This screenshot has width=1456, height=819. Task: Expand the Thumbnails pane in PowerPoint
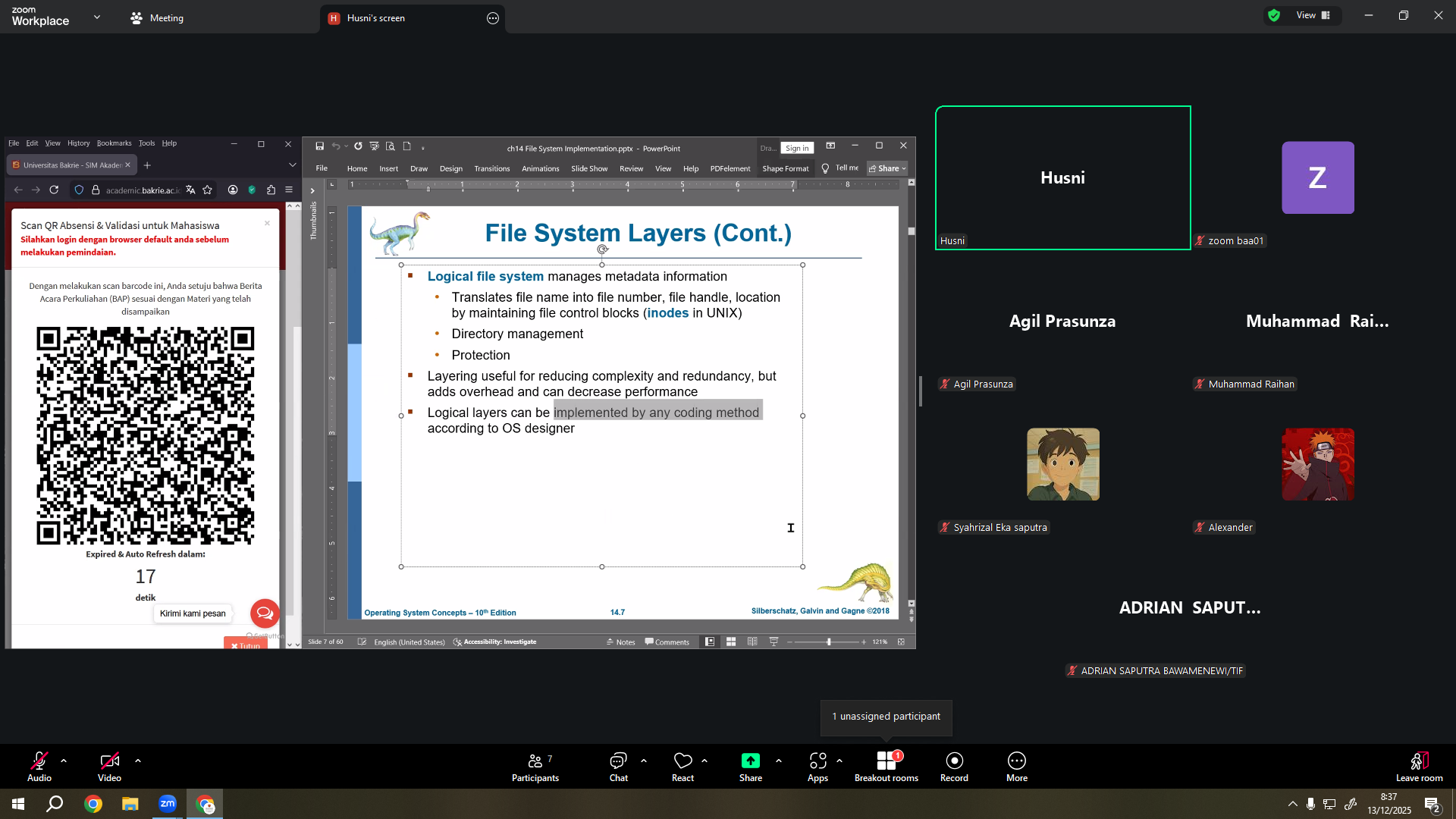312,190
